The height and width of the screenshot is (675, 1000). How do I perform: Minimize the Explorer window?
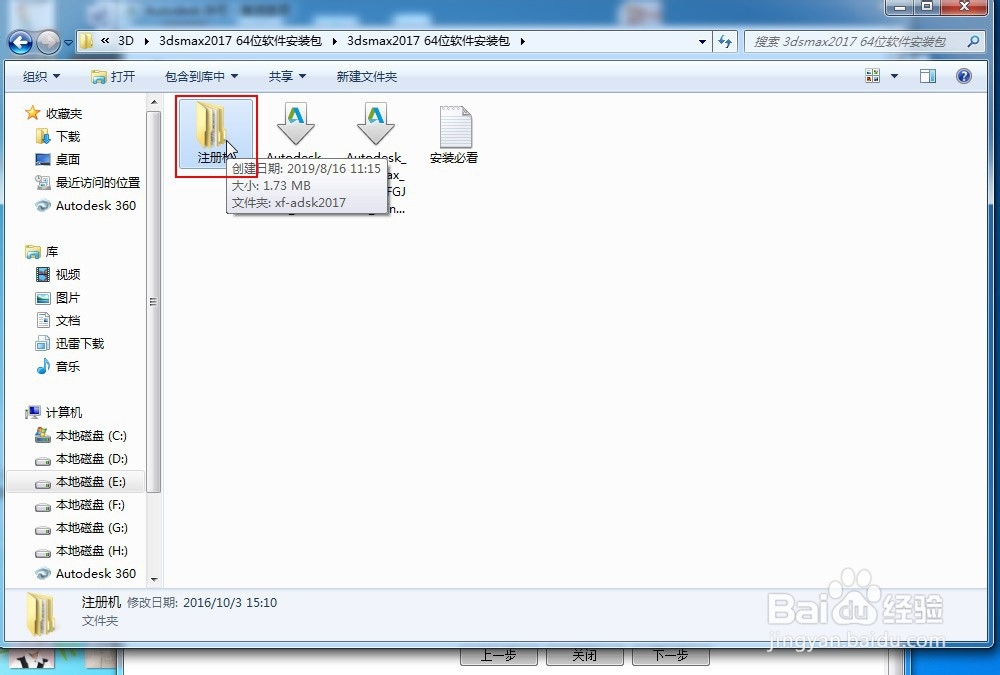(x=901, y=6)
